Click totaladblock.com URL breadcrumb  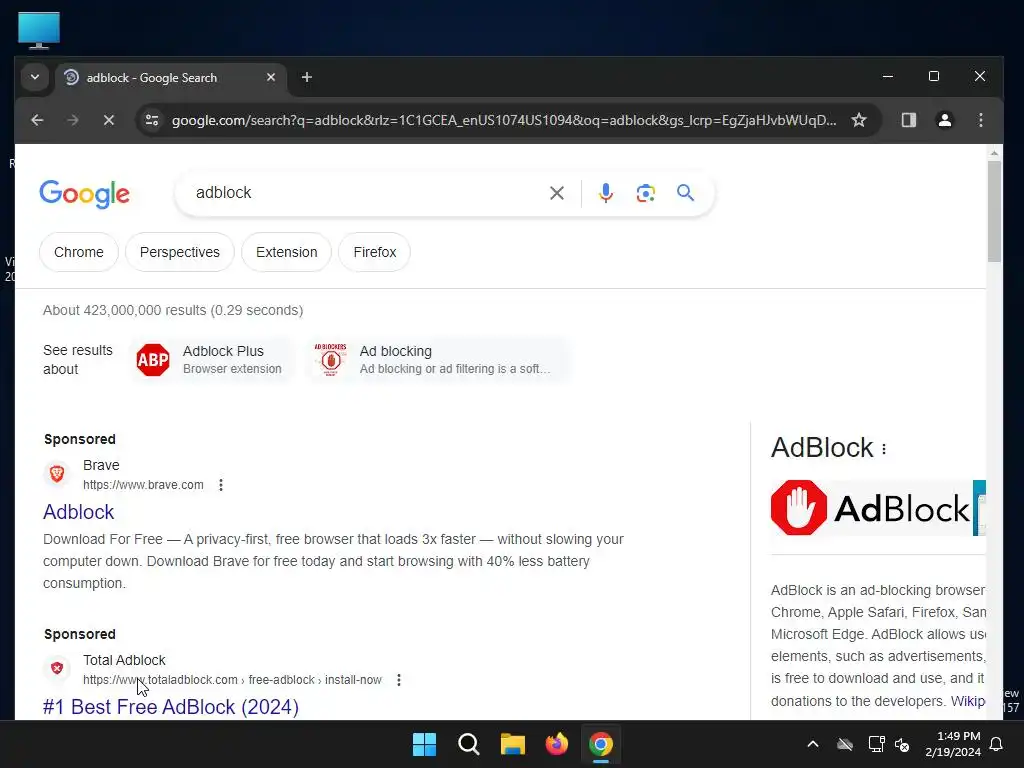coord(232,680)
